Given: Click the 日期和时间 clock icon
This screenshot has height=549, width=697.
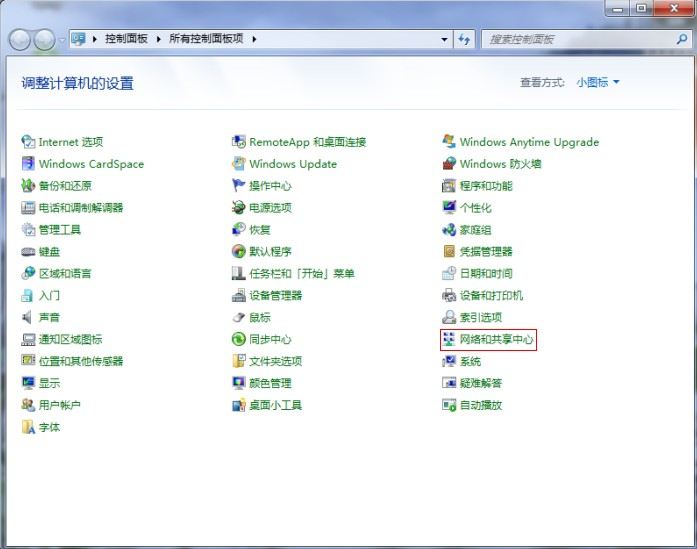Looking at the screenshot, I should [x=449, y=273].
